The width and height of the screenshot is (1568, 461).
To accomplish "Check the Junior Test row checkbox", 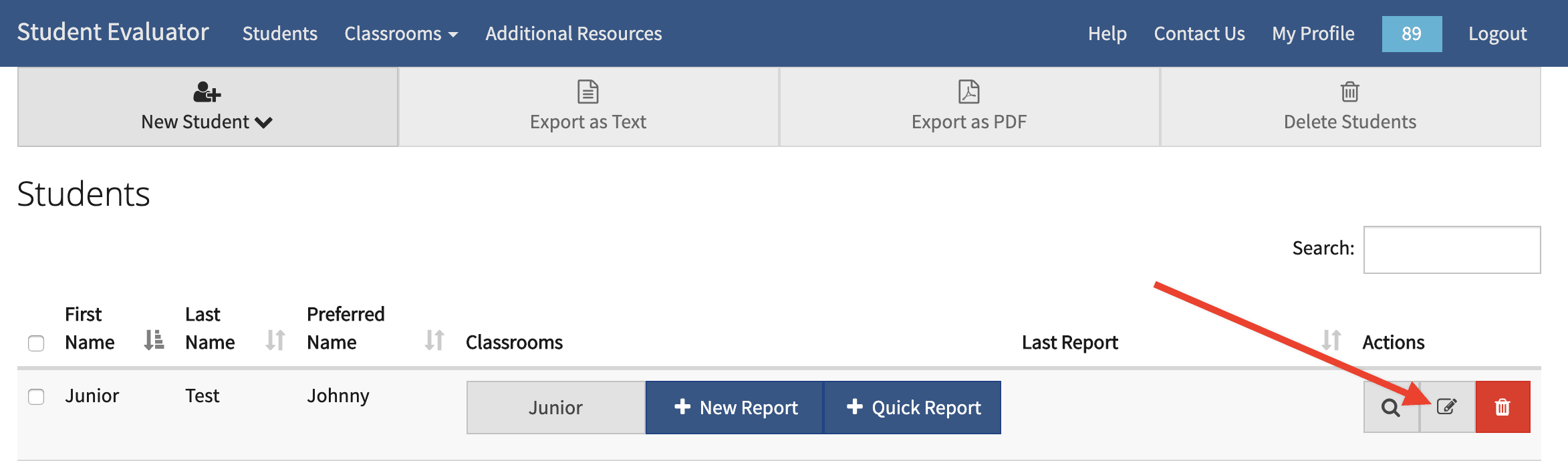I will (x=36, y=397).
